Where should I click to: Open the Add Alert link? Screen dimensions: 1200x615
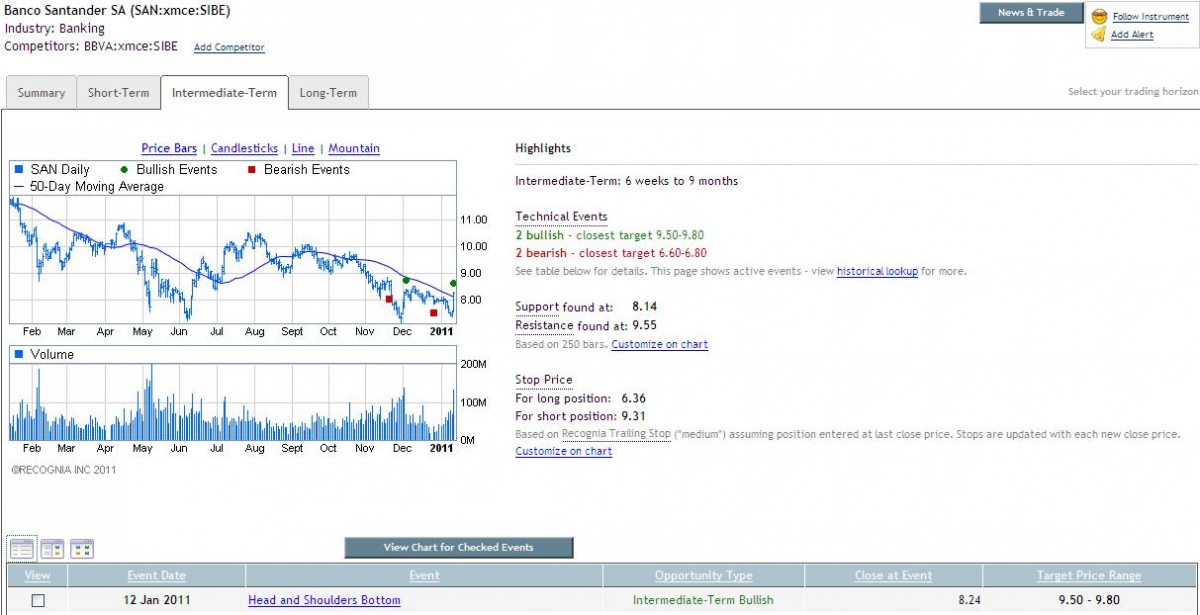click(1132, 34)
